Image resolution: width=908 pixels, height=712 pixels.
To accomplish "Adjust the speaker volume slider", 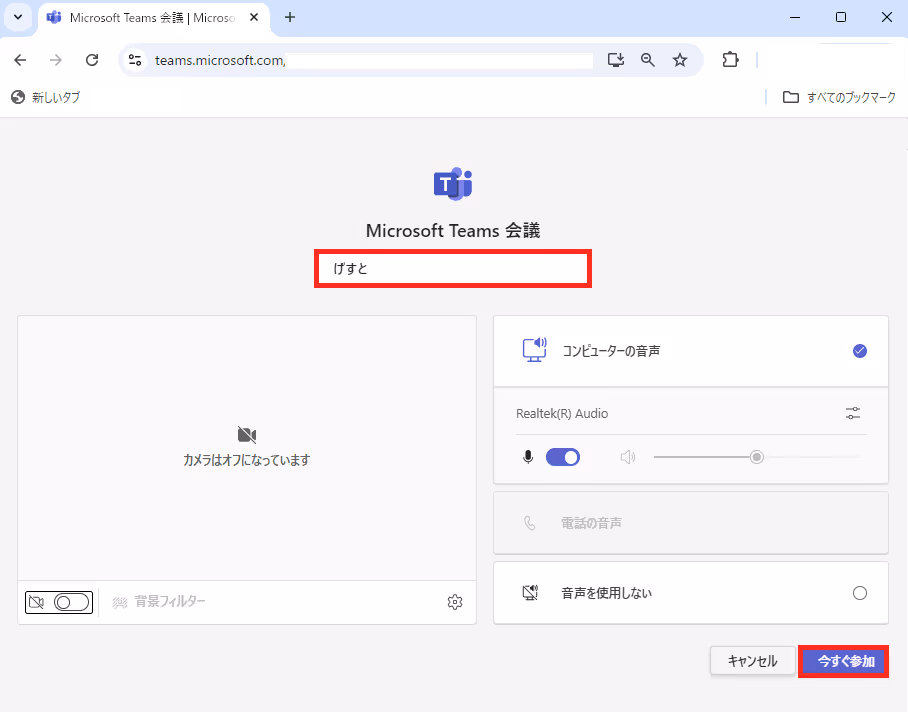I will pyautogui.click(x=756, y=457).
